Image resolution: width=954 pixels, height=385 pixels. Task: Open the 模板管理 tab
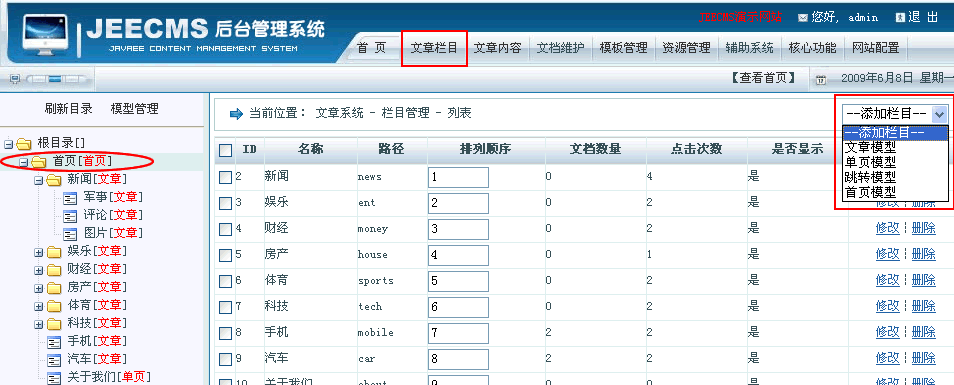click(x=624, y=48)
